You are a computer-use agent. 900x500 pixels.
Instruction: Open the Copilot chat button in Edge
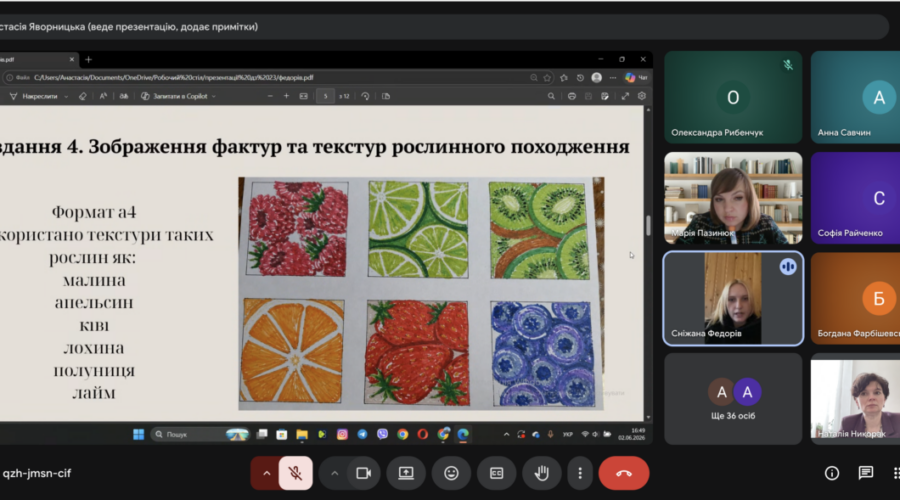click(637, 77)
